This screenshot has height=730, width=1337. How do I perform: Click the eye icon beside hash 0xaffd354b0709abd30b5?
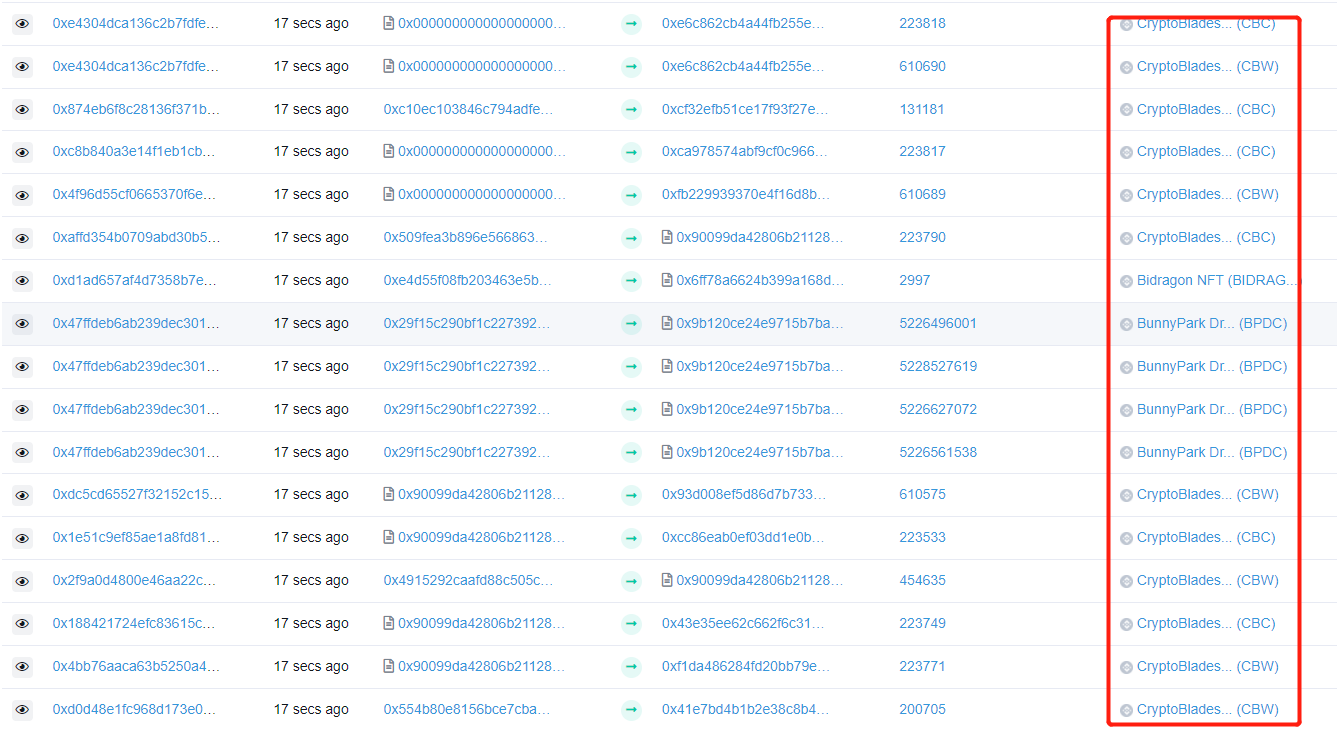pyautogui.click(x=22, y=238)
